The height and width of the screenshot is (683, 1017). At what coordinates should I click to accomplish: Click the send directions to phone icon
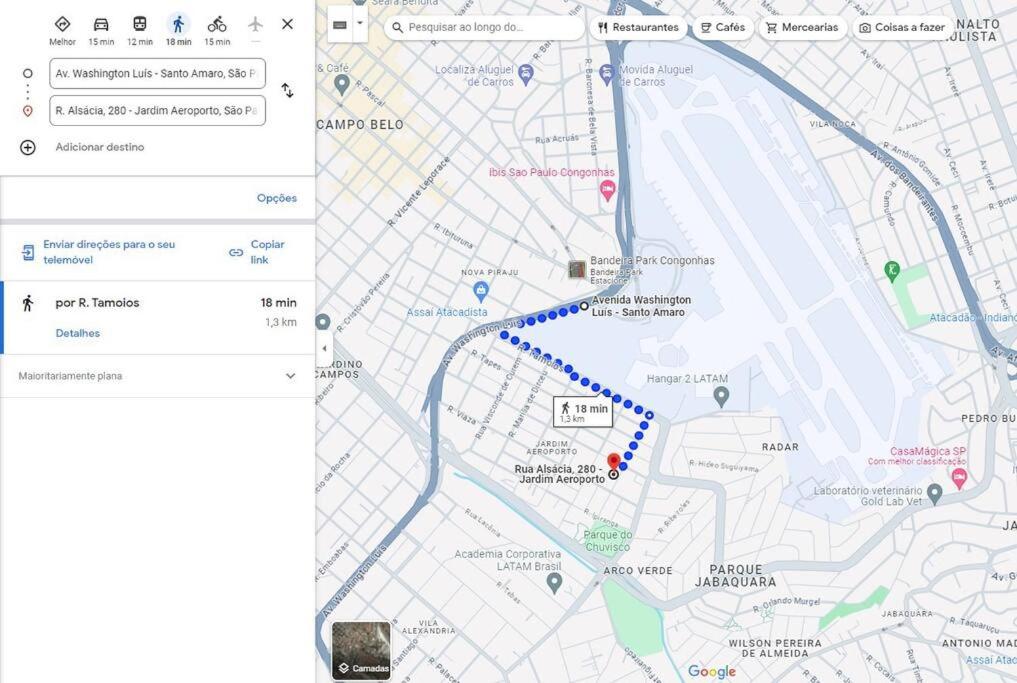coord(28,252)
